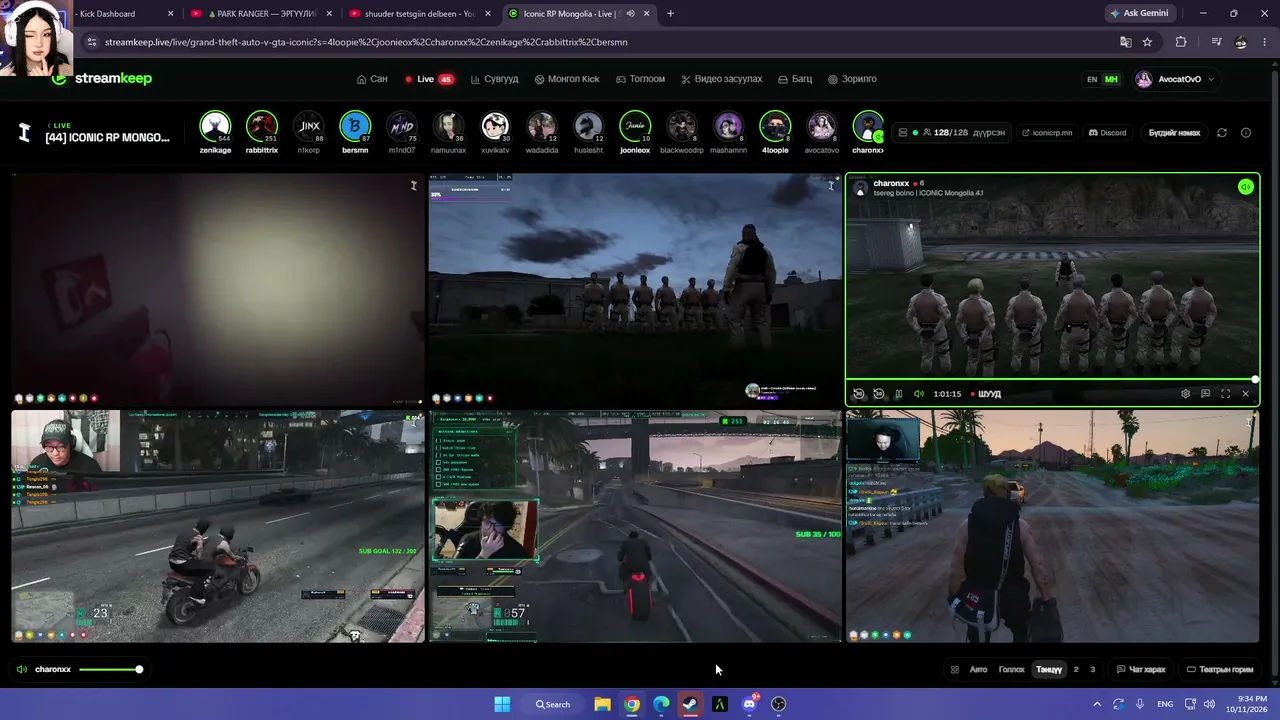This screenshot has width=1280, height=720.
Task: Open the info circle icon
Action: pos(1246,133)
